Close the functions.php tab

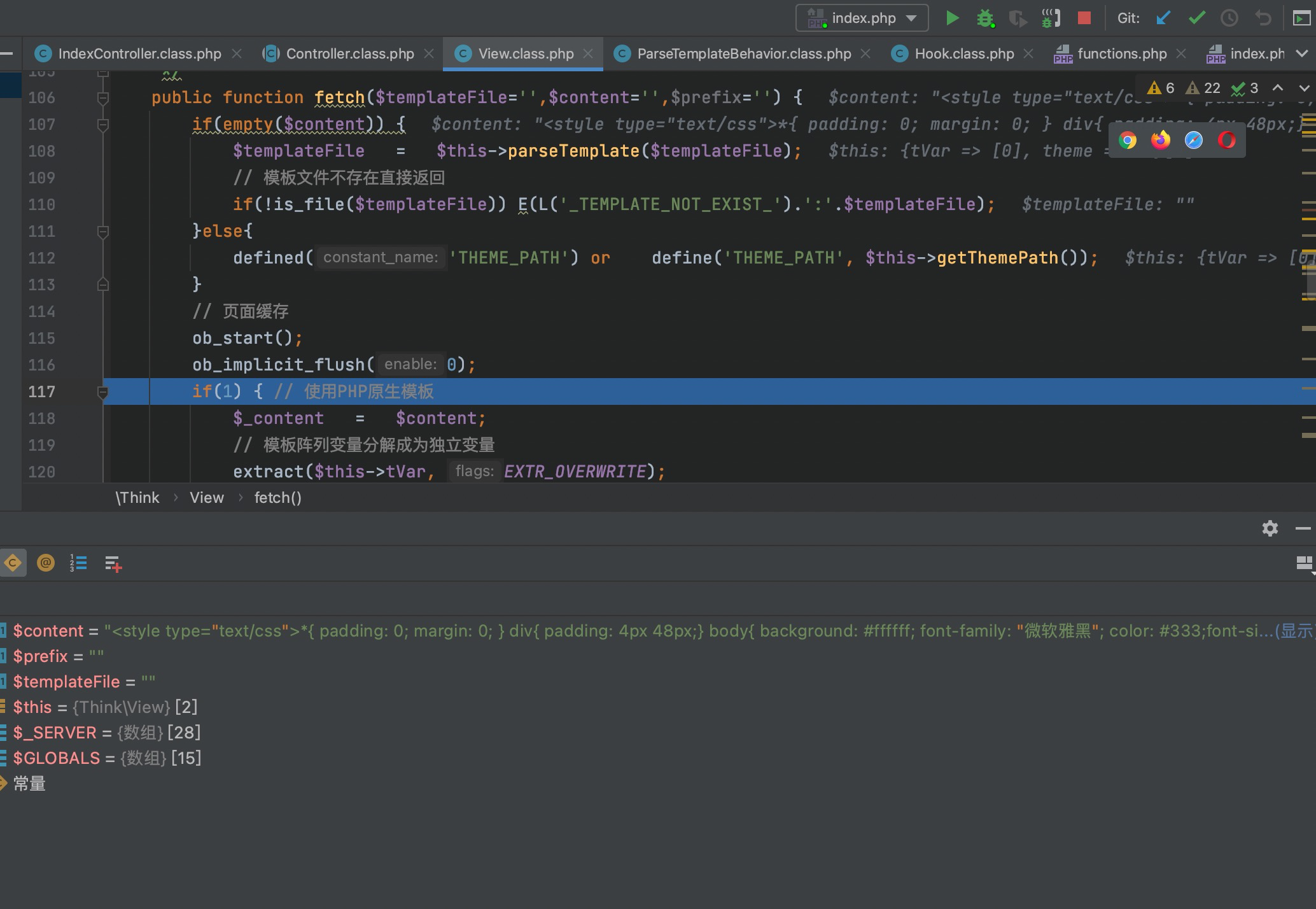point(1181,53)
